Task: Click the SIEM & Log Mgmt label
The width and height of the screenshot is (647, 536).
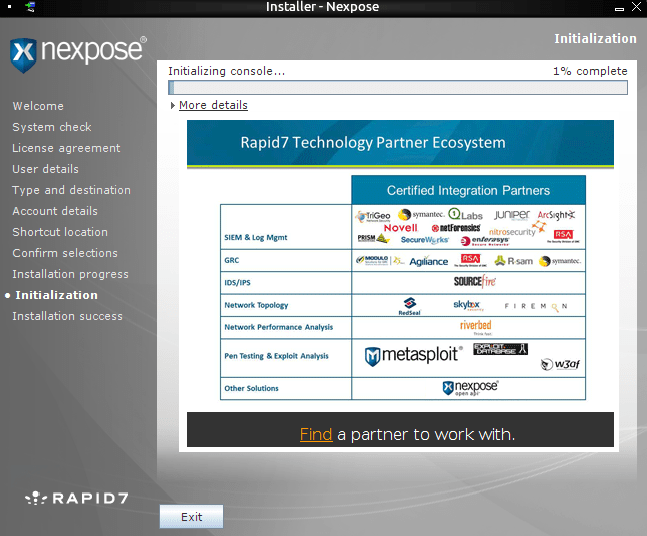Action: click(256, 238)
